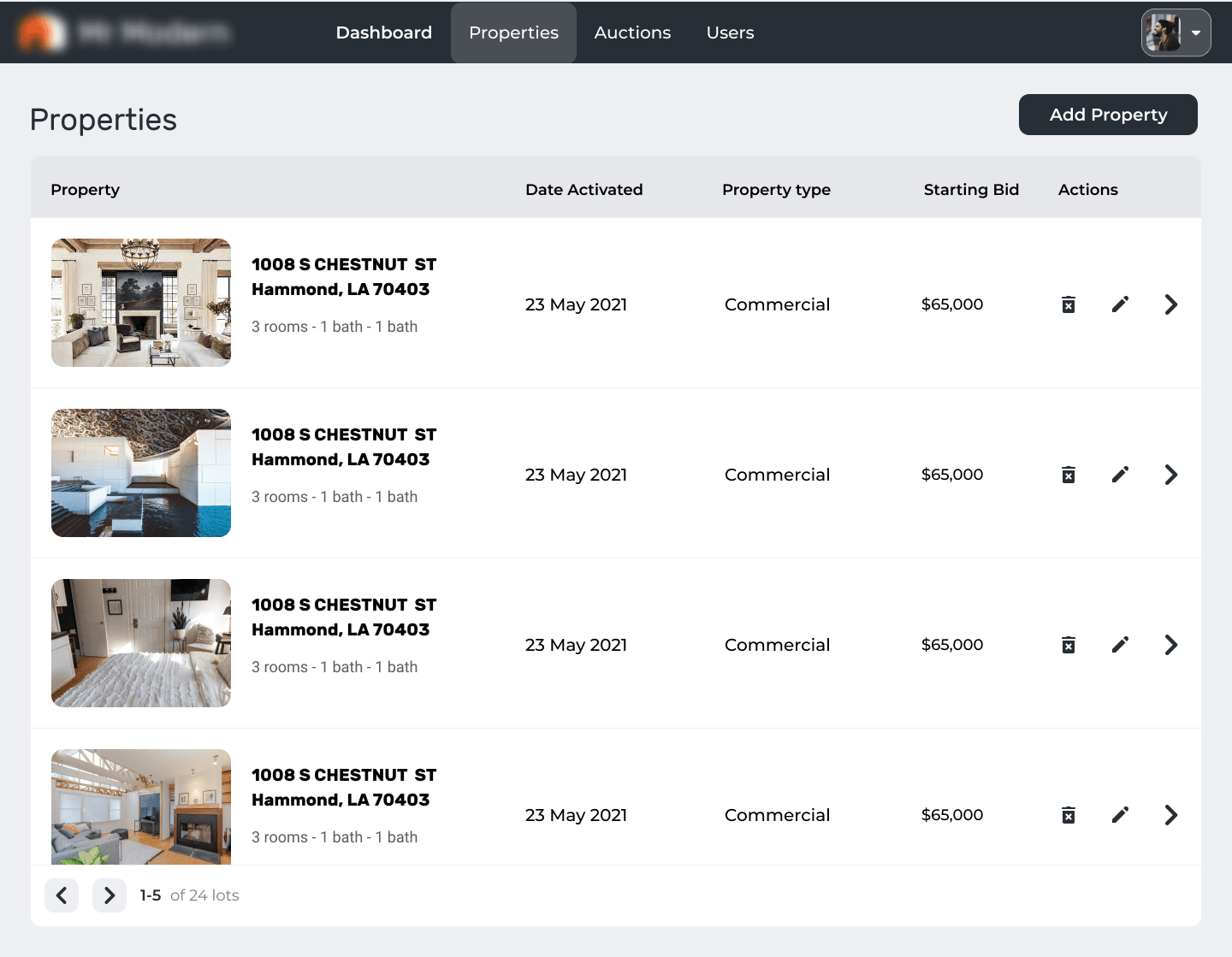Delete the second property in the list

[1068, 474]
